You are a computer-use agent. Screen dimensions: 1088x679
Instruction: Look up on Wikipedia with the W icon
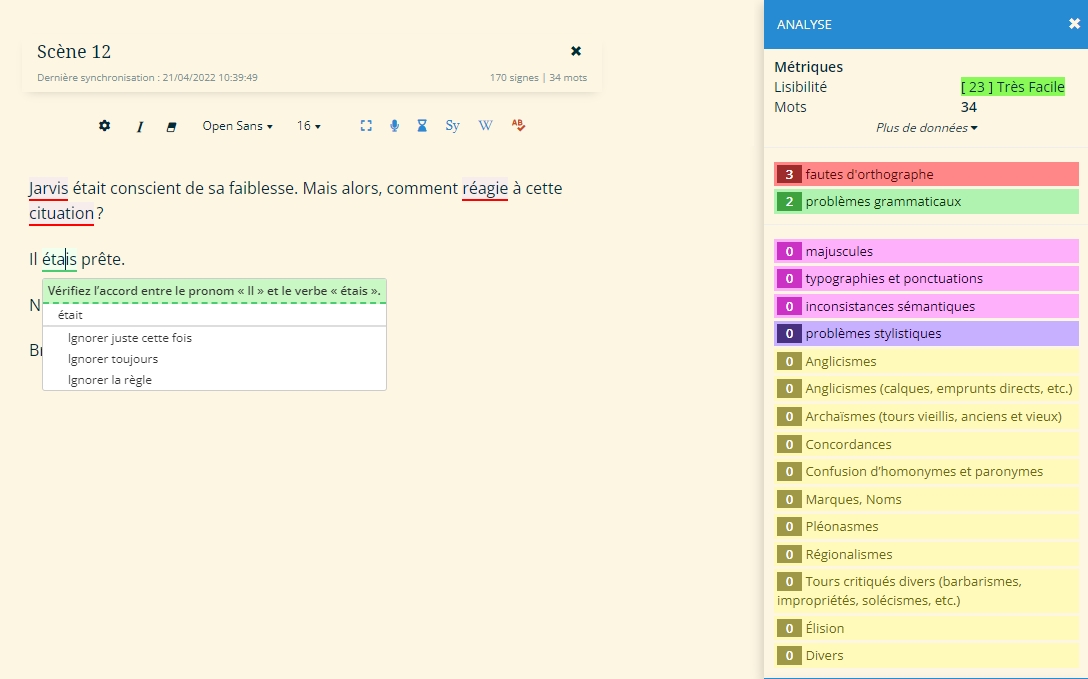click(485, 126)
